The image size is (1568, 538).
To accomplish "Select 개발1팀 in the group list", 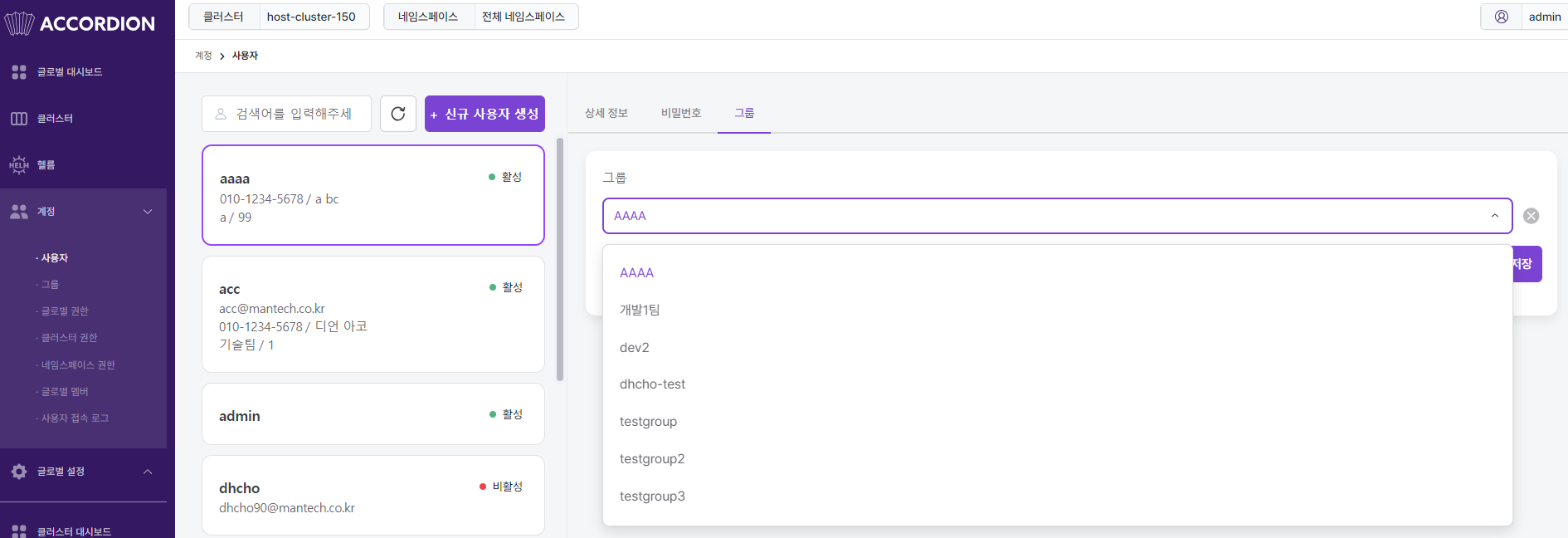I will point(1057,310).
